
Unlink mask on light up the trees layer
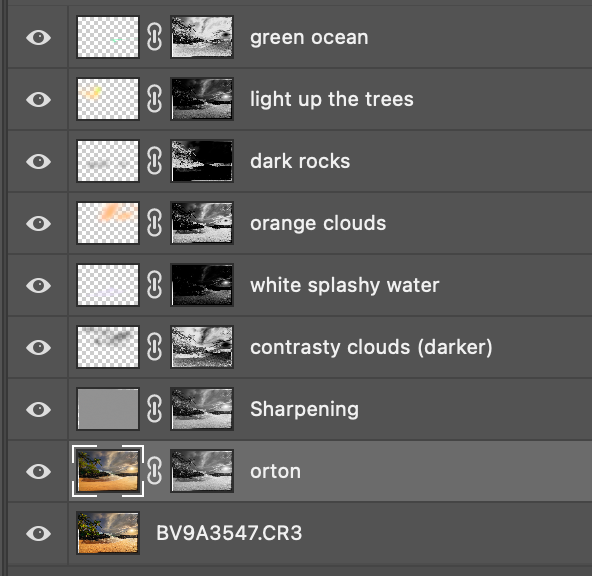click(x=154, y=99)
